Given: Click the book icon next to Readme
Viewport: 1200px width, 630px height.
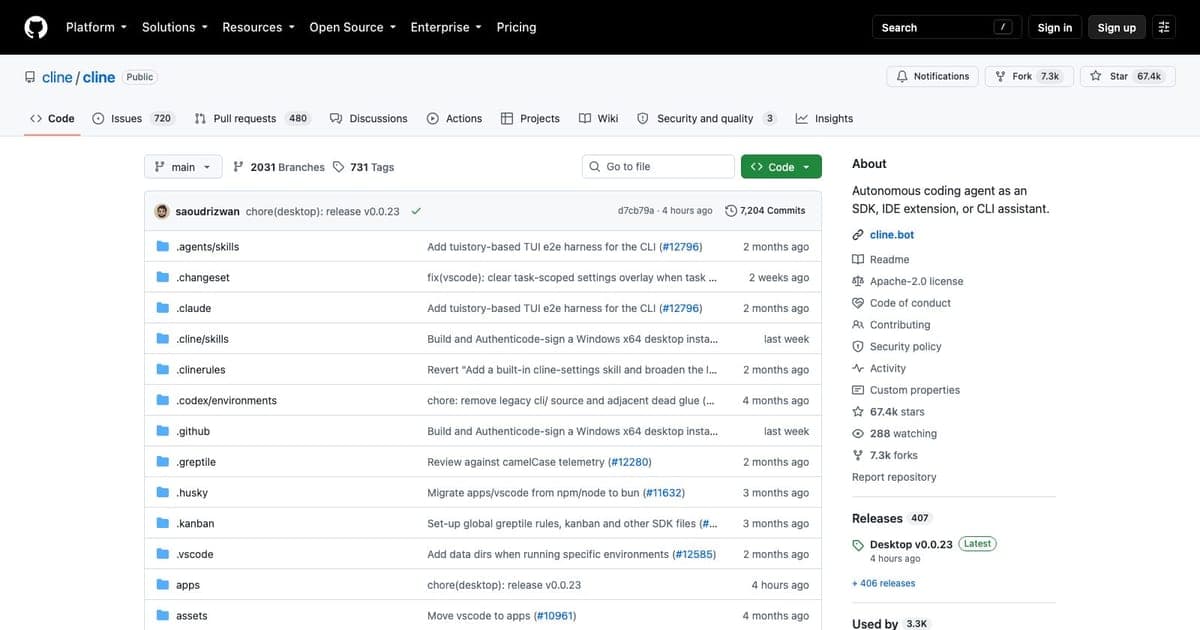Looking at the screenshot, I should click(x=858, y=259).
